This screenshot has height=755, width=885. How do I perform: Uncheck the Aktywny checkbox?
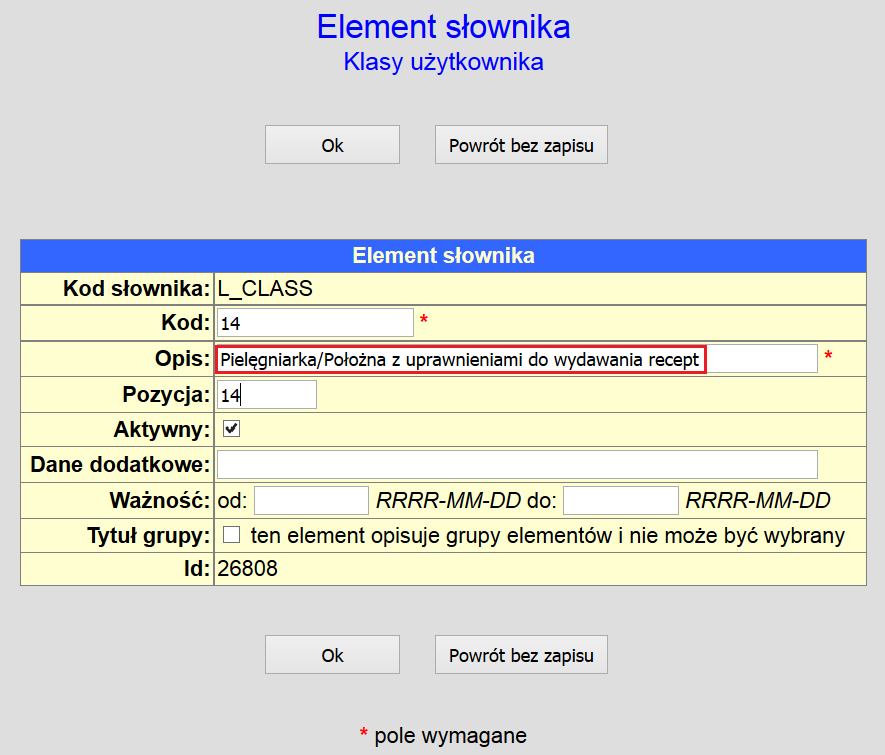tap(231, 429)
